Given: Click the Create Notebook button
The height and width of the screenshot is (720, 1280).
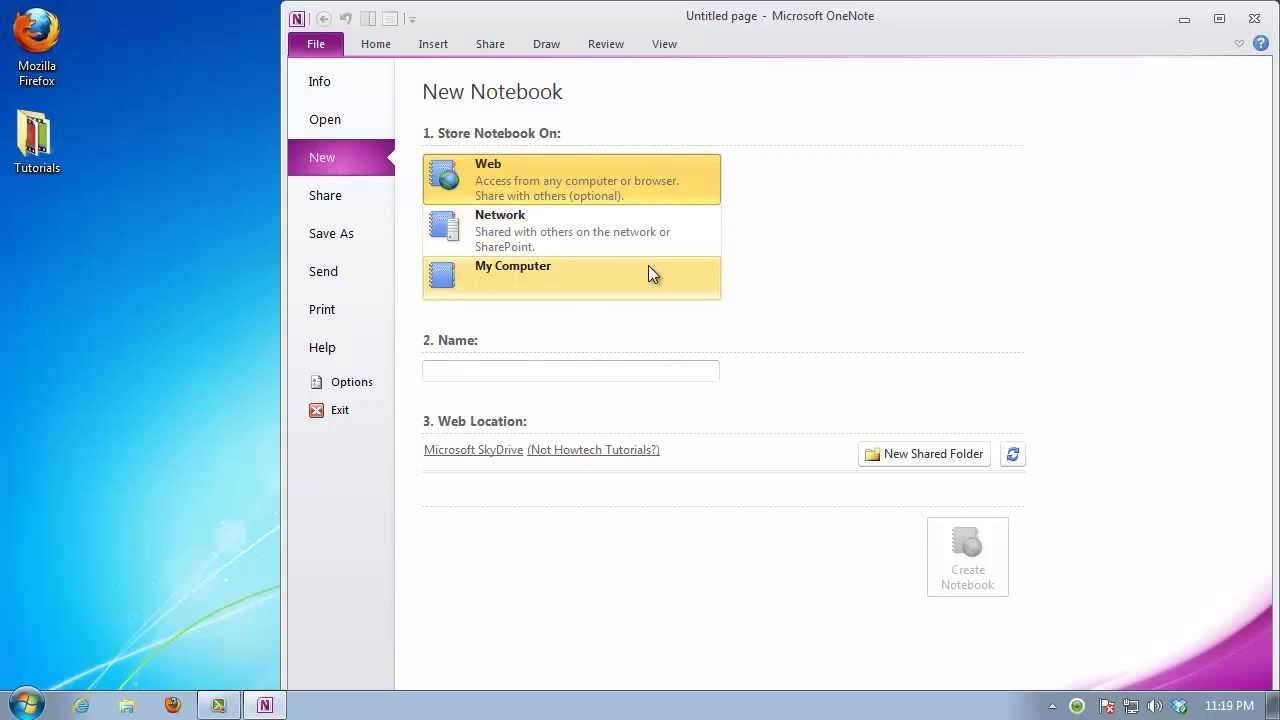Looking at the screenshot, I should coord(967,557).
